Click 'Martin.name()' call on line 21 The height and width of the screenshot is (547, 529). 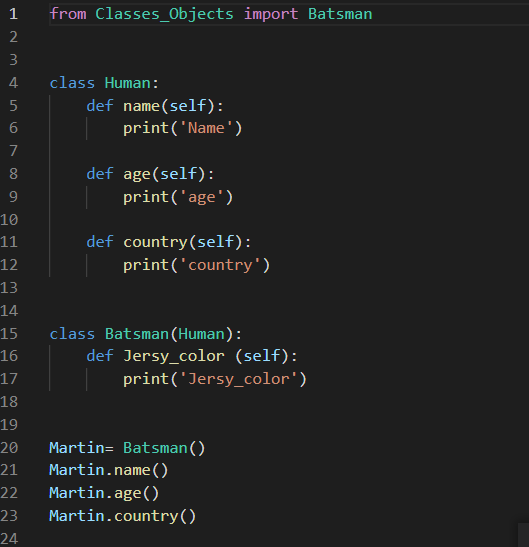click(109, 471)
